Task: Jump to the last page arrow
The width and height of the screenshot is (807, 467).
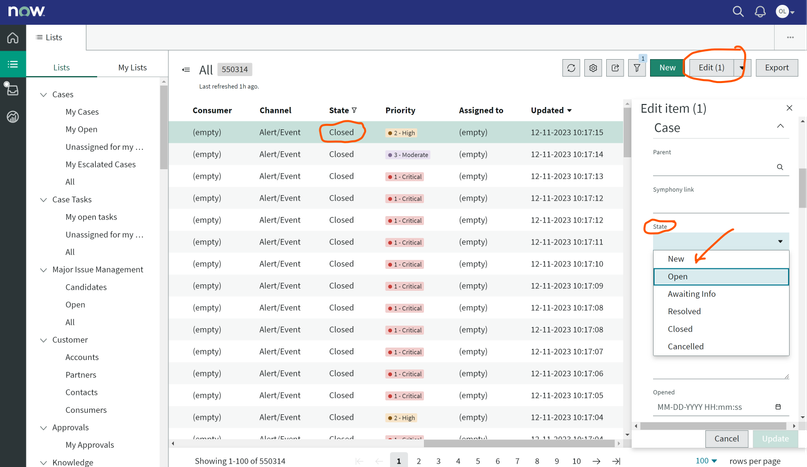Action: tap(616, 461)
